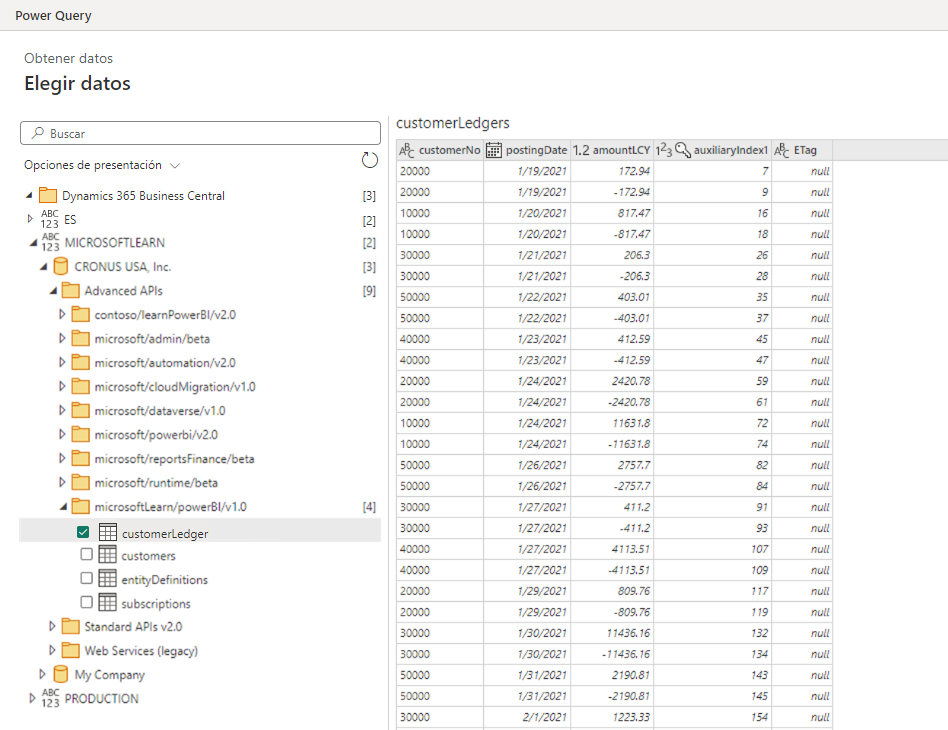Select the customers table label
The width and height of the screenshot is (948, 730).
[148, 555]
